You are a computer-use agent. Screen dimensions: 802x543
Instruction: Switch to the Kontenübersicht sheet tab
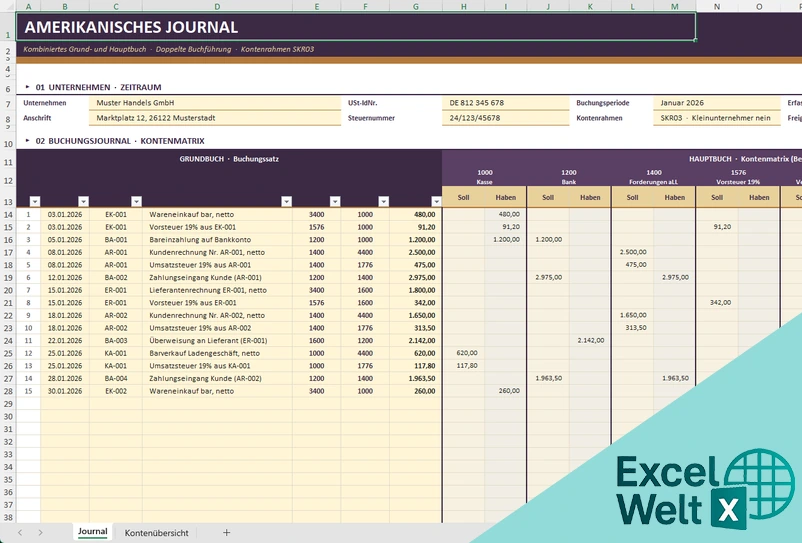(x=157, y=533)
